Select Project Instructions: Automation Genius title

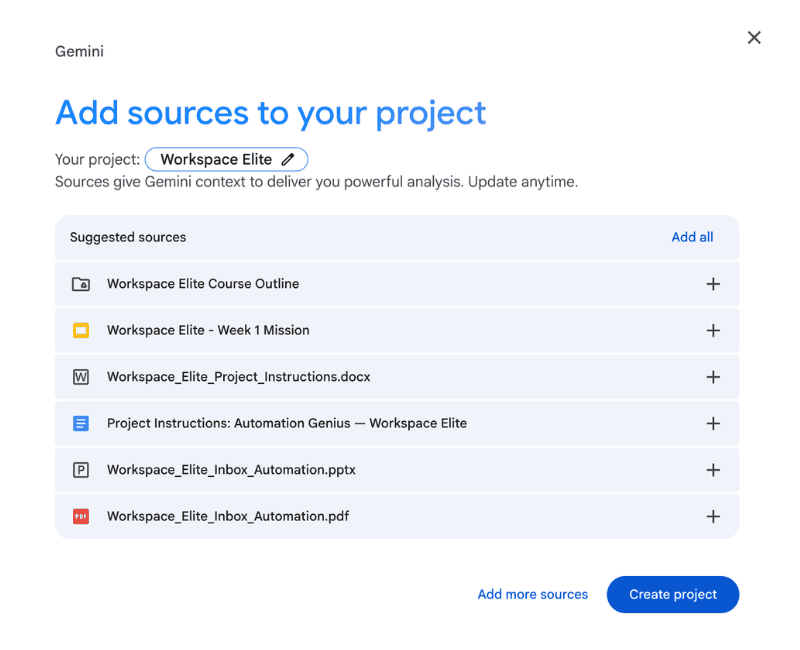coord(287,423)
